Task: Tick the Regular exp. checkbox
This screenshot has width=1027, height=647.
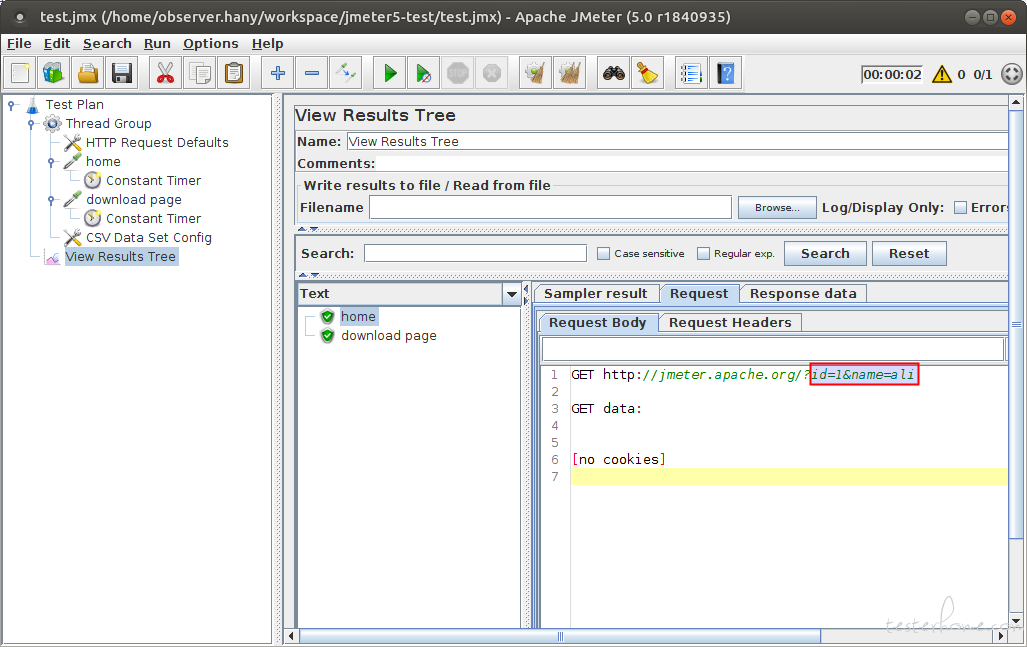Action: pyautogui.click(x=703, y=253)
